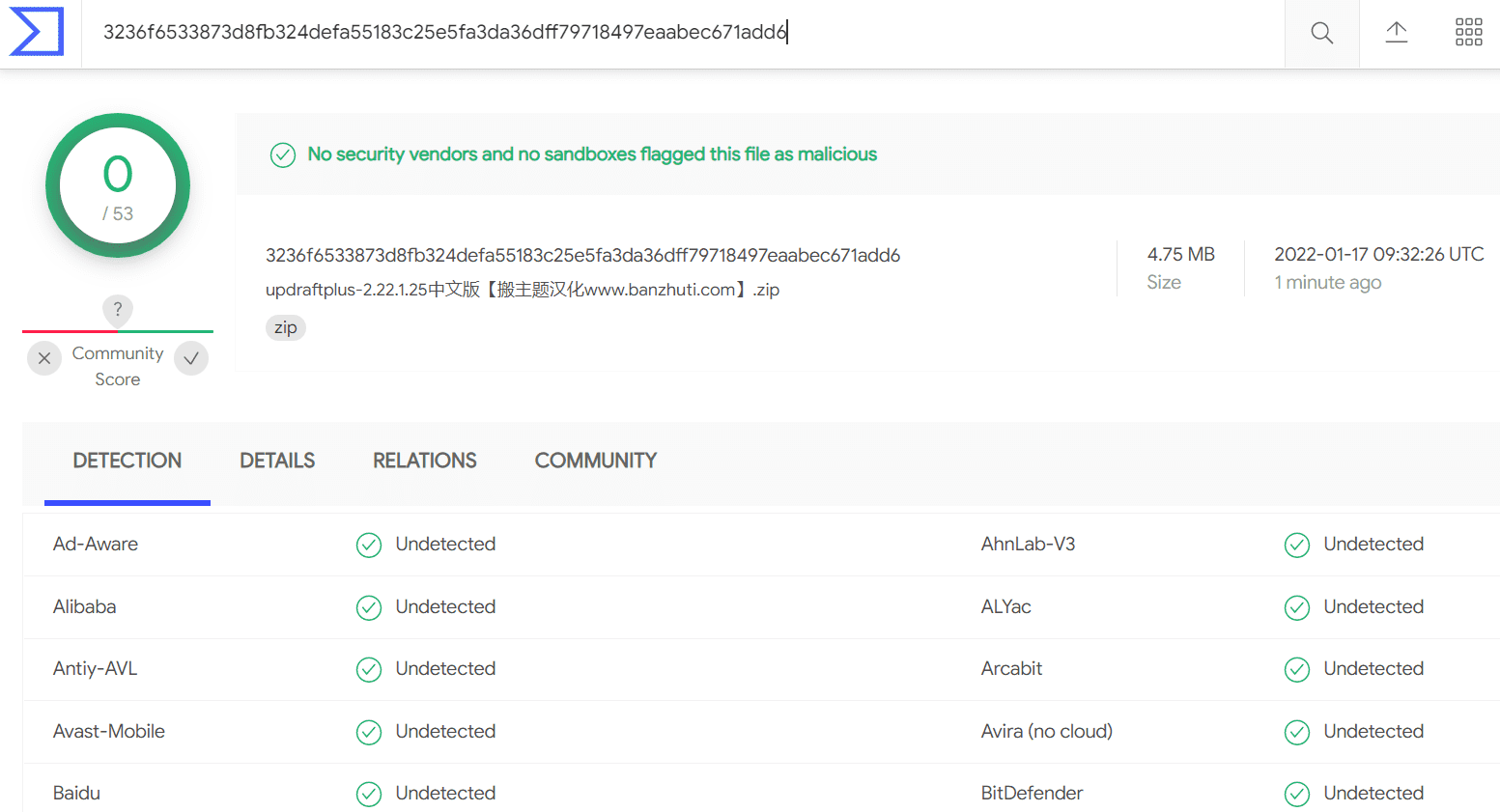Click the Ad-Aware vendor name

(x=96, y=545)
